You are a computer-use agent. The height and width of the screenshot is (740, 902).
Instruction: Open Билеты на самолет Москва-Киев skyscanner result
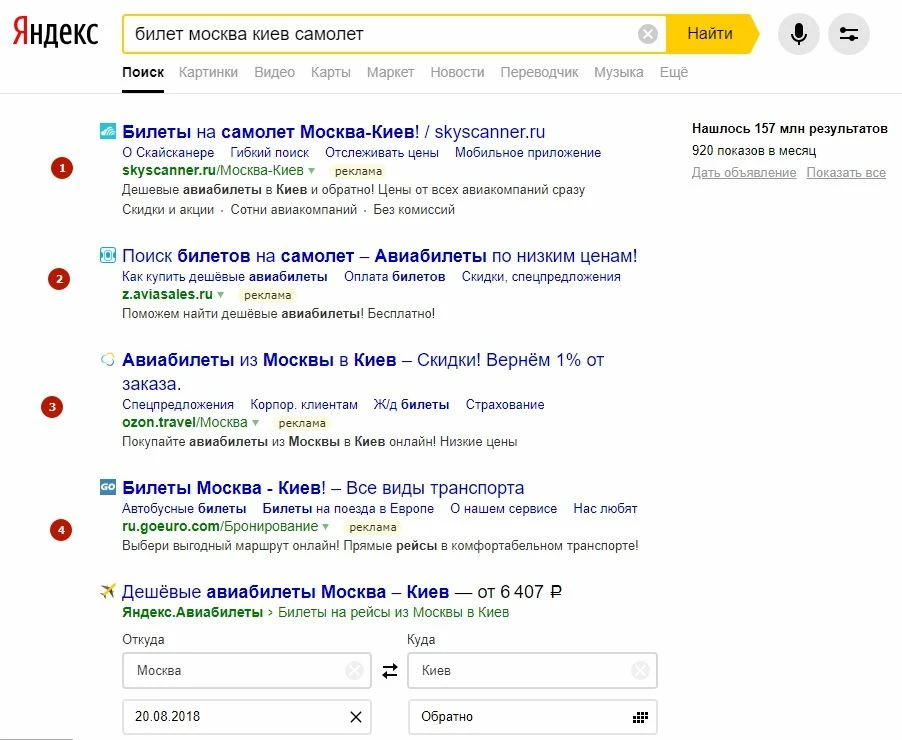tap(334, 132)
